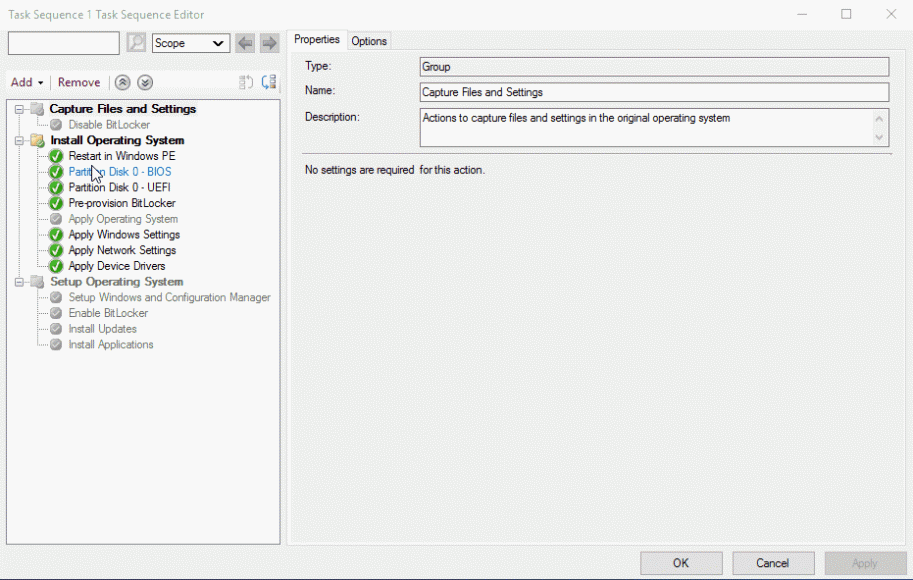Viewport: 913px width, 580px height.
Task: Collapse the Capture Files and Settings group
Action: [20, 109]
